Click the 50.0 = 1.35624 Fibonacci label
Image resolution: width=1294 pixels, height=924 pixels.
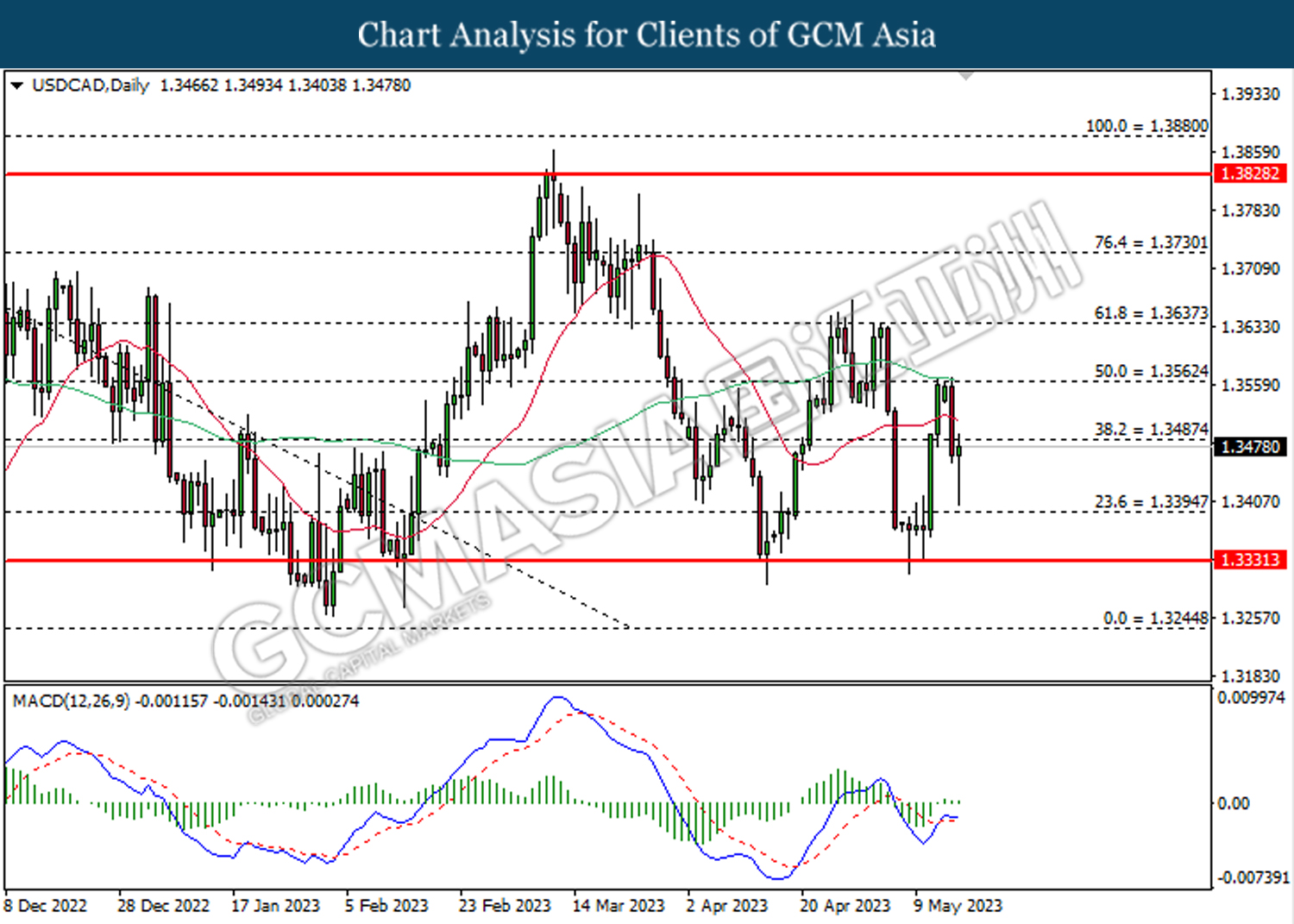point(1151,371)
